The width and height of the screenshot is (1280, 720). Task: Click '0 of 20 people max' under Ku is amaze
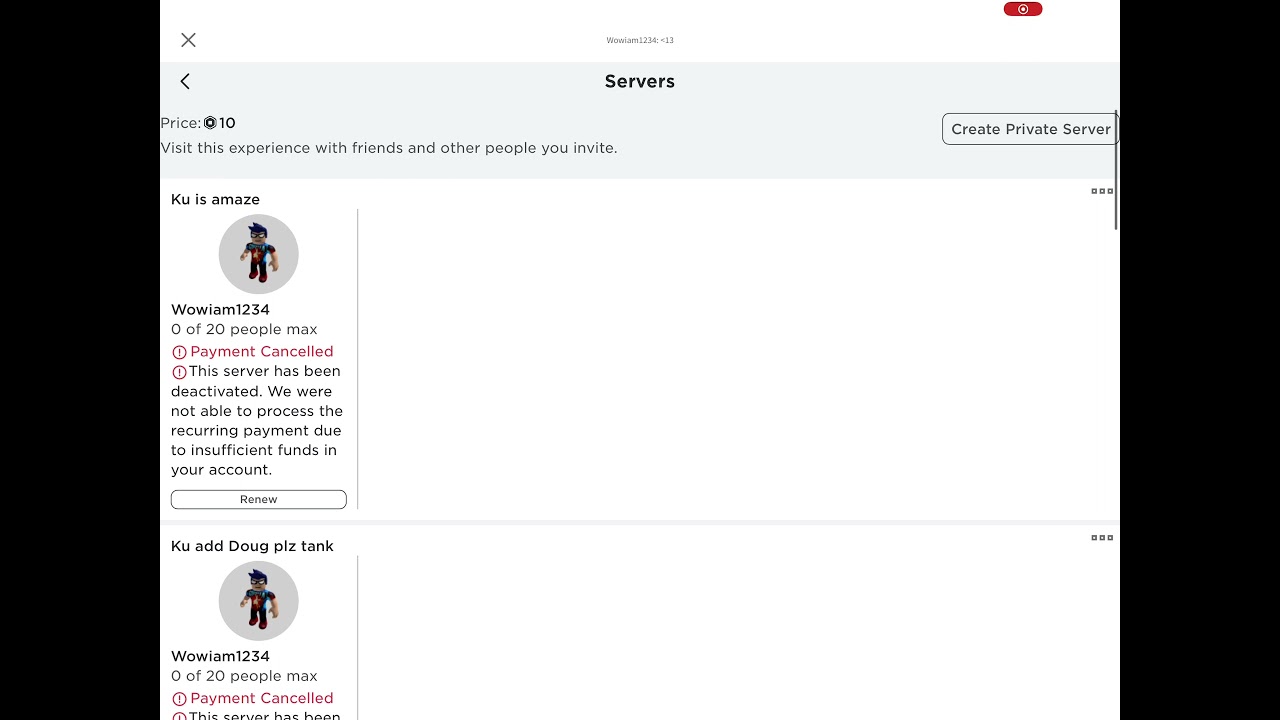pyautogui.click(x=244, y=330)
